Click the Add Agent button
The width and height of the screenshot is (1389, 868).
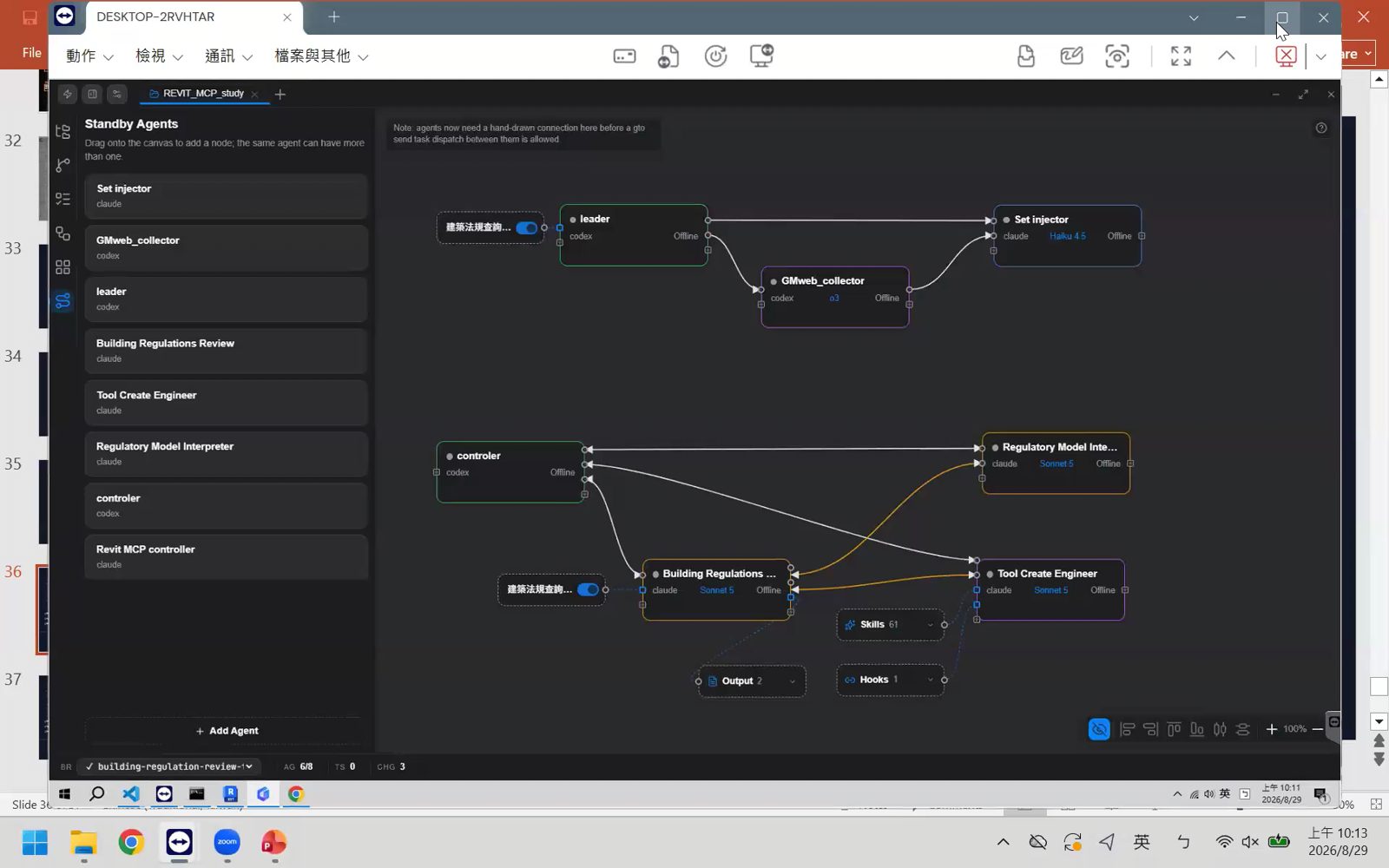(x=227, y=731)
